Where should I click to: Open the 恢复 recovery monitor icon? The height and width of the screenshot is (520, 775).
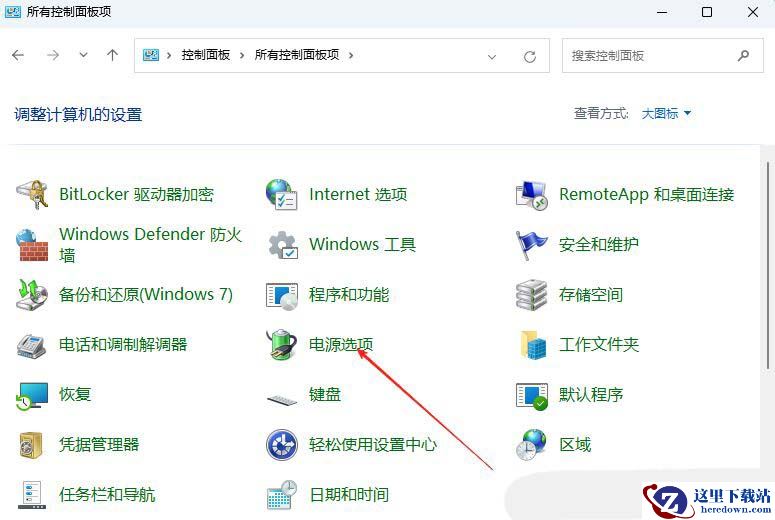pyautogui.click(x=32, y=396)
